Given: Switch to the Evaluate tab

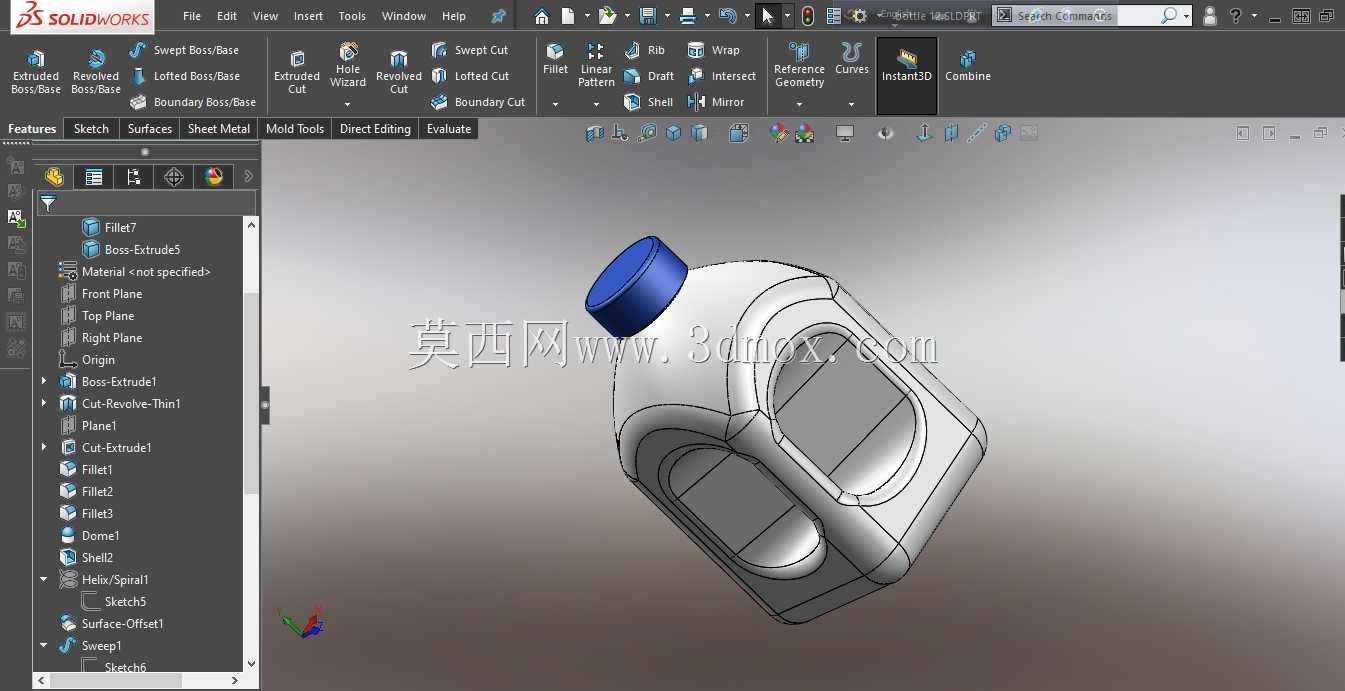Looking at the screenshot, I should (x=449, y=128).
